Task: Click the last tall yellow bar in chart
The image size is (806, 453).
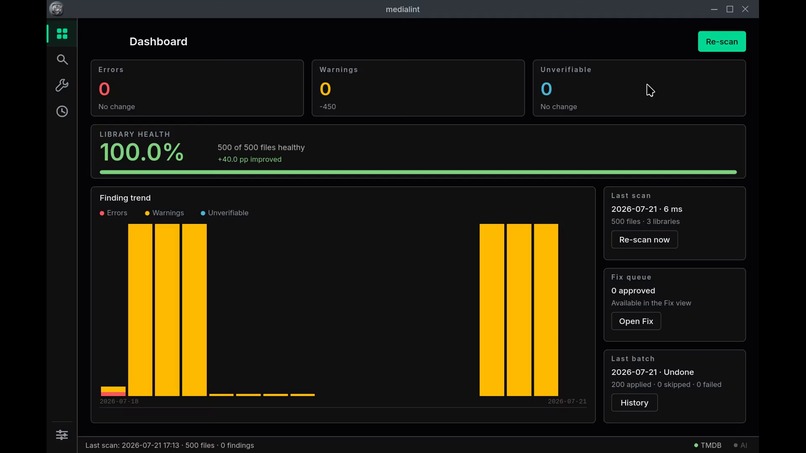Action: point(546,310)
